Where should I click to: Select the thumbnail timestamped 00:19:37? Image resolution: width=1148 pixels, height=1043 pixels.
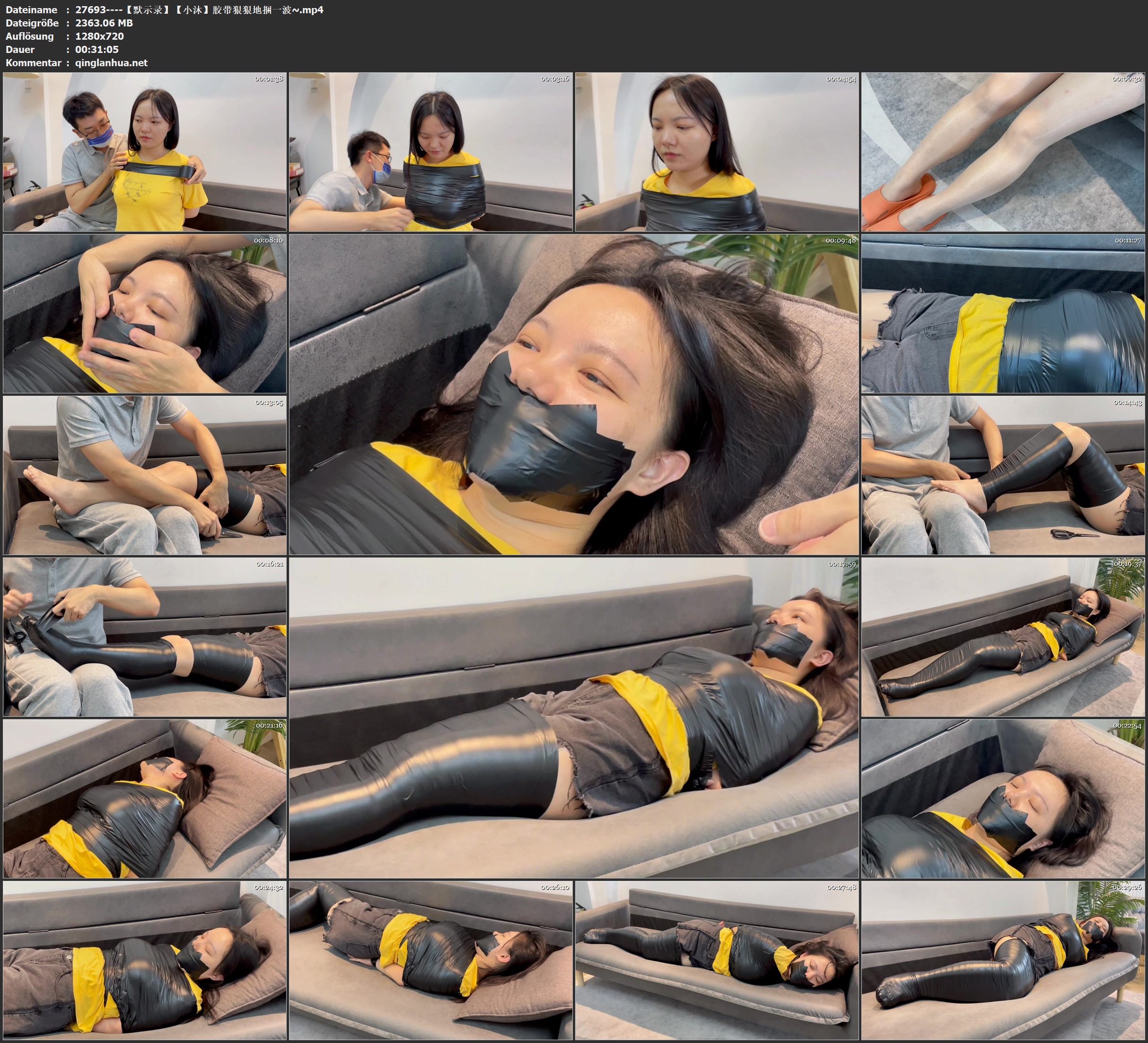[1003, 637]
